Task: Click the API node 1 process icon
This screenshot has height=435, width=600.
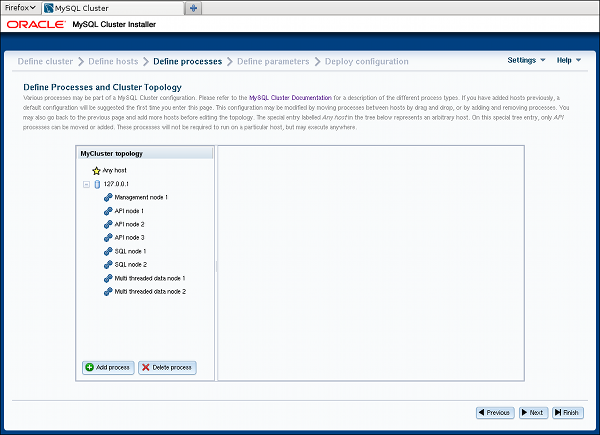Action: (x=108, y=211)
